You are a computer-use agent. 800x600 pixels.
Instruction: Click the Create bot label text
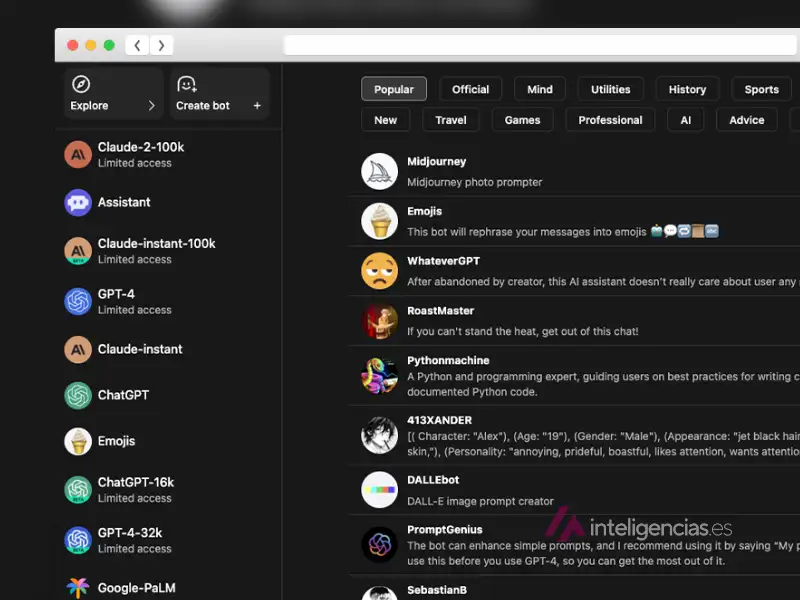pyautogui.click(x=203, y=106)
